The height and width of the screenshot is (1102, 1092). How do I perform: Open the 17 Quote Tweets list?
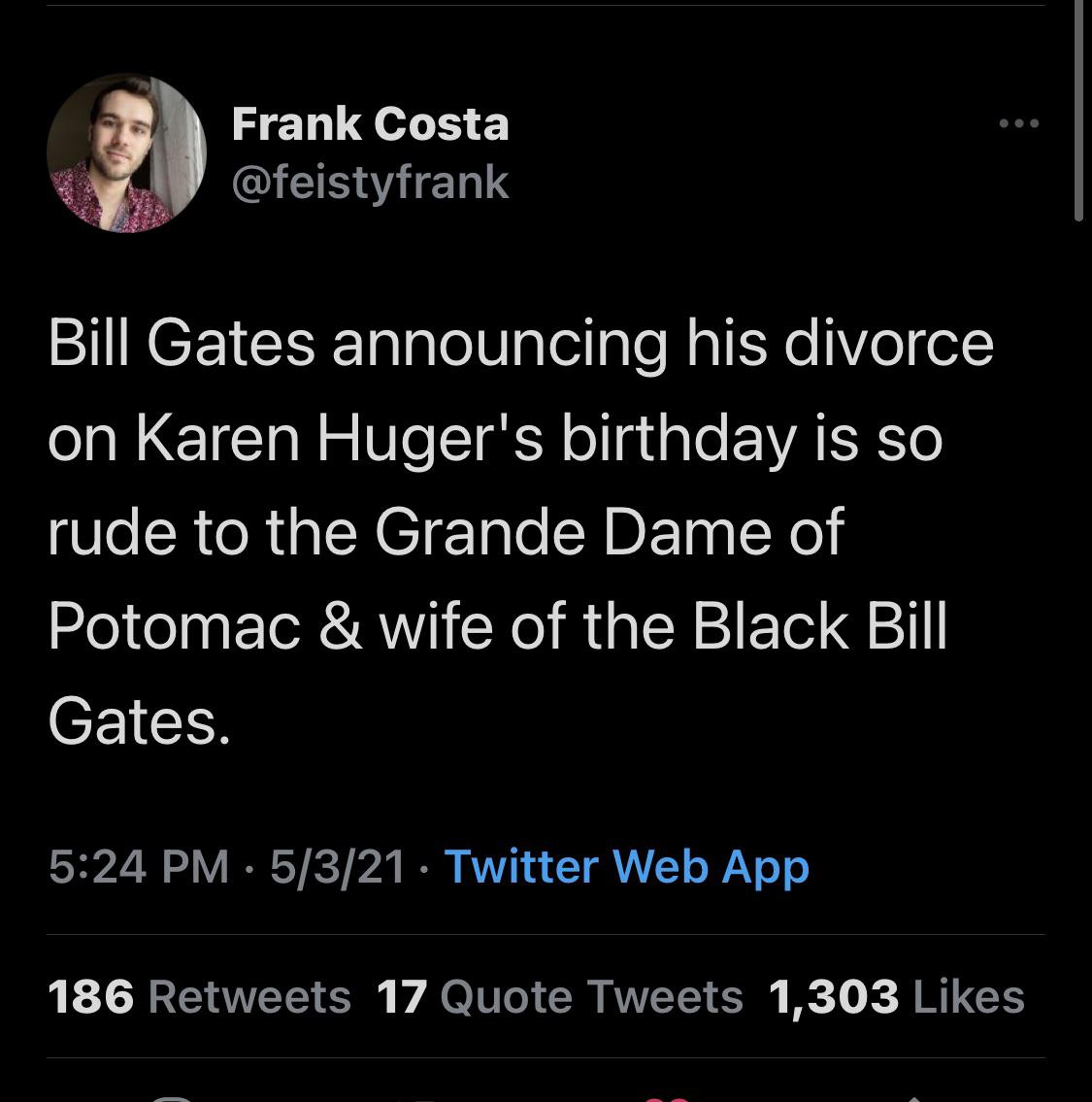pos(559,996)
